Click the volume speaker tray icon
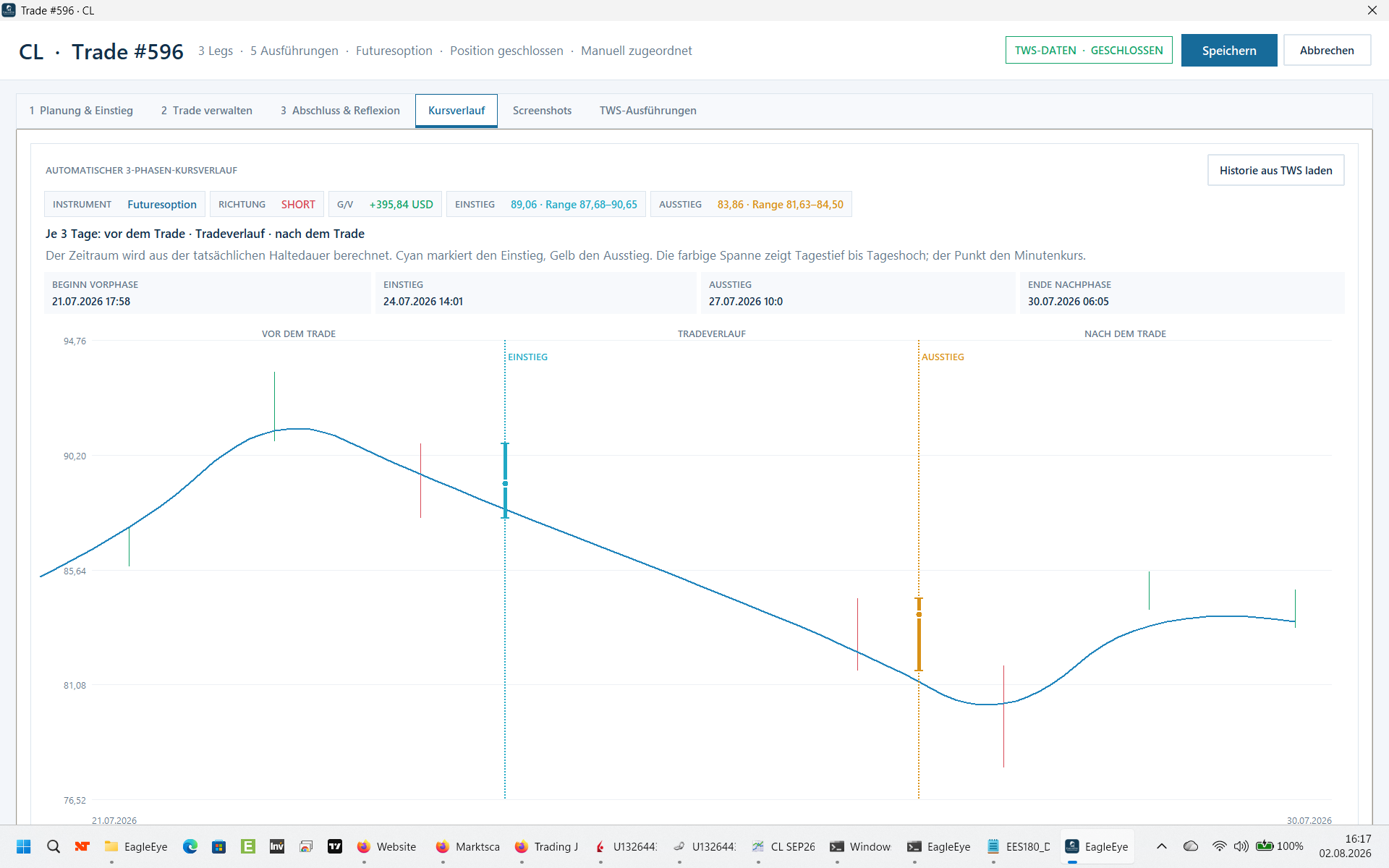The width and height of the screenshot is (1389, 868). tap(1241, 846)
